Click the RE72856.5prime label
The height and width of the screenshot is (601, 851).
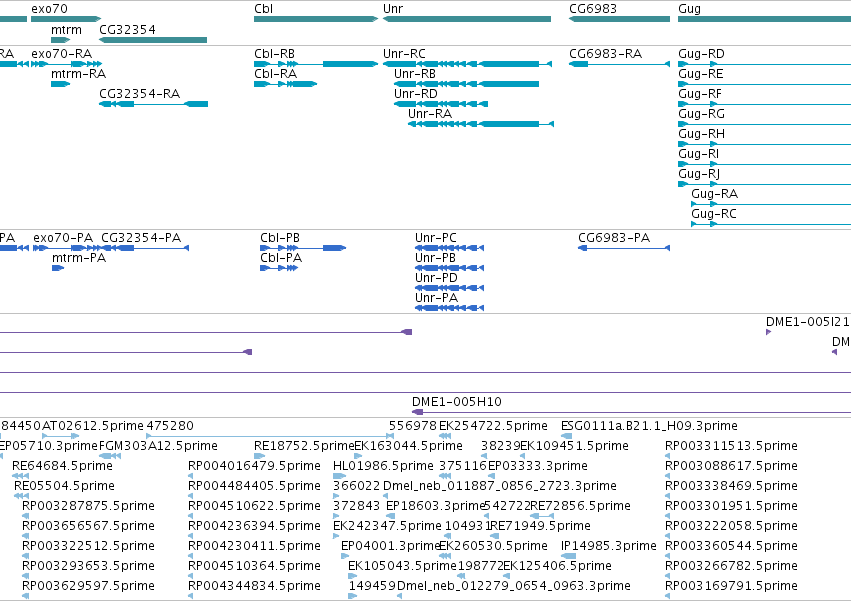pyautogui.click(x=580, y=506)
